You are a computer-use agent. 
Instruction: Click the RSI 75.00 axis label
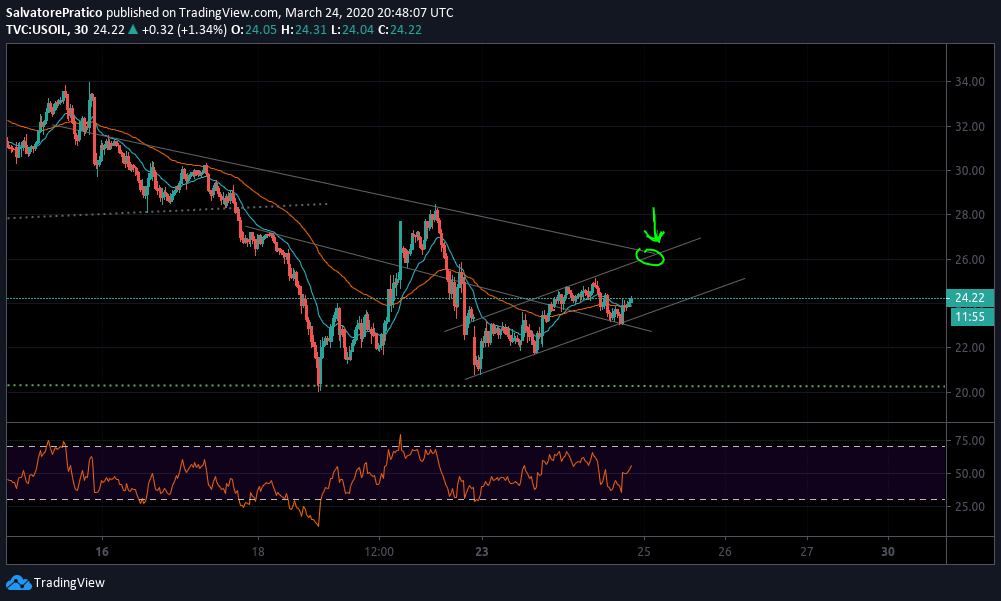(970, 441)
